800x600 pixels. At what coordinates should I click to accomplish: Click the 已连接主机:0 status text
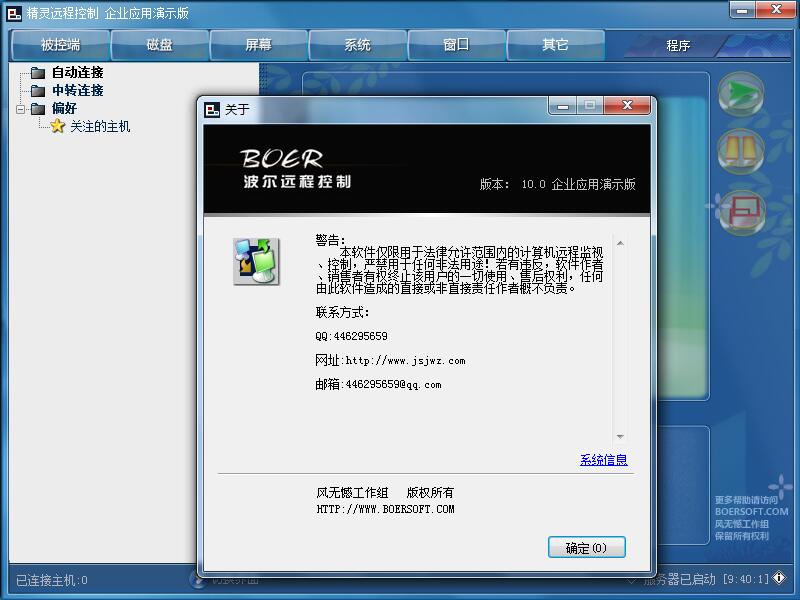(x=52, y=580)
